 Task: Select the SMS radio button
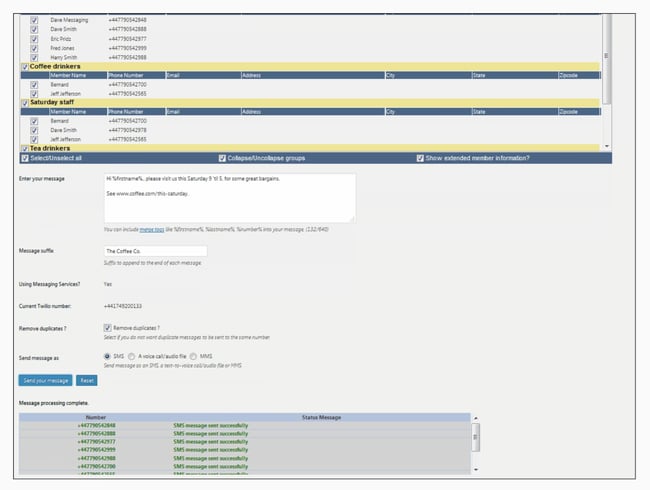(107, 356)
